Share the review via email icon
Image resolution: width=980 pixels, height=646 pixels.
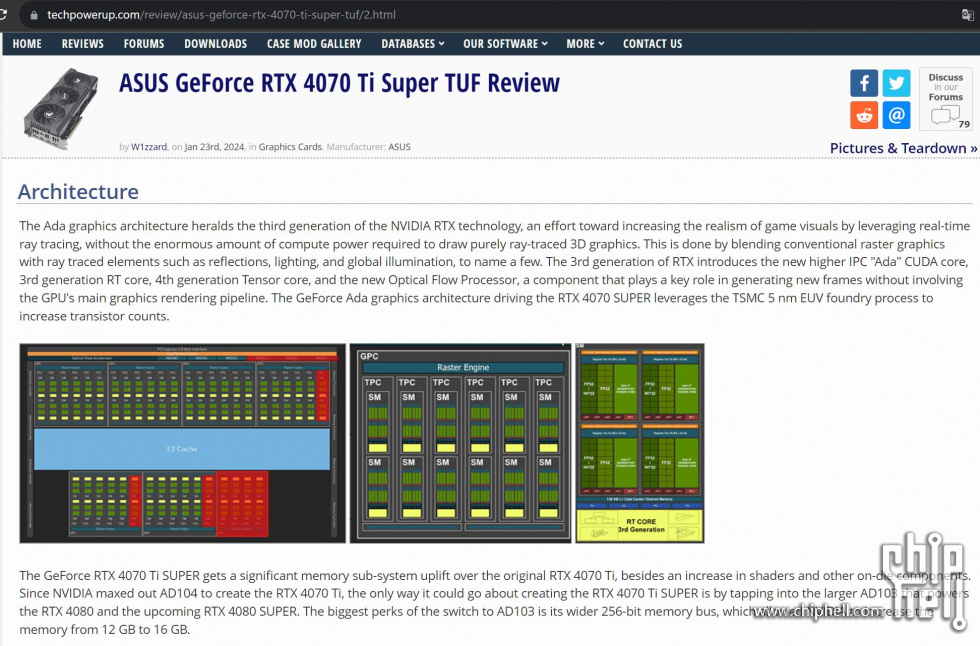pos(896,116)
